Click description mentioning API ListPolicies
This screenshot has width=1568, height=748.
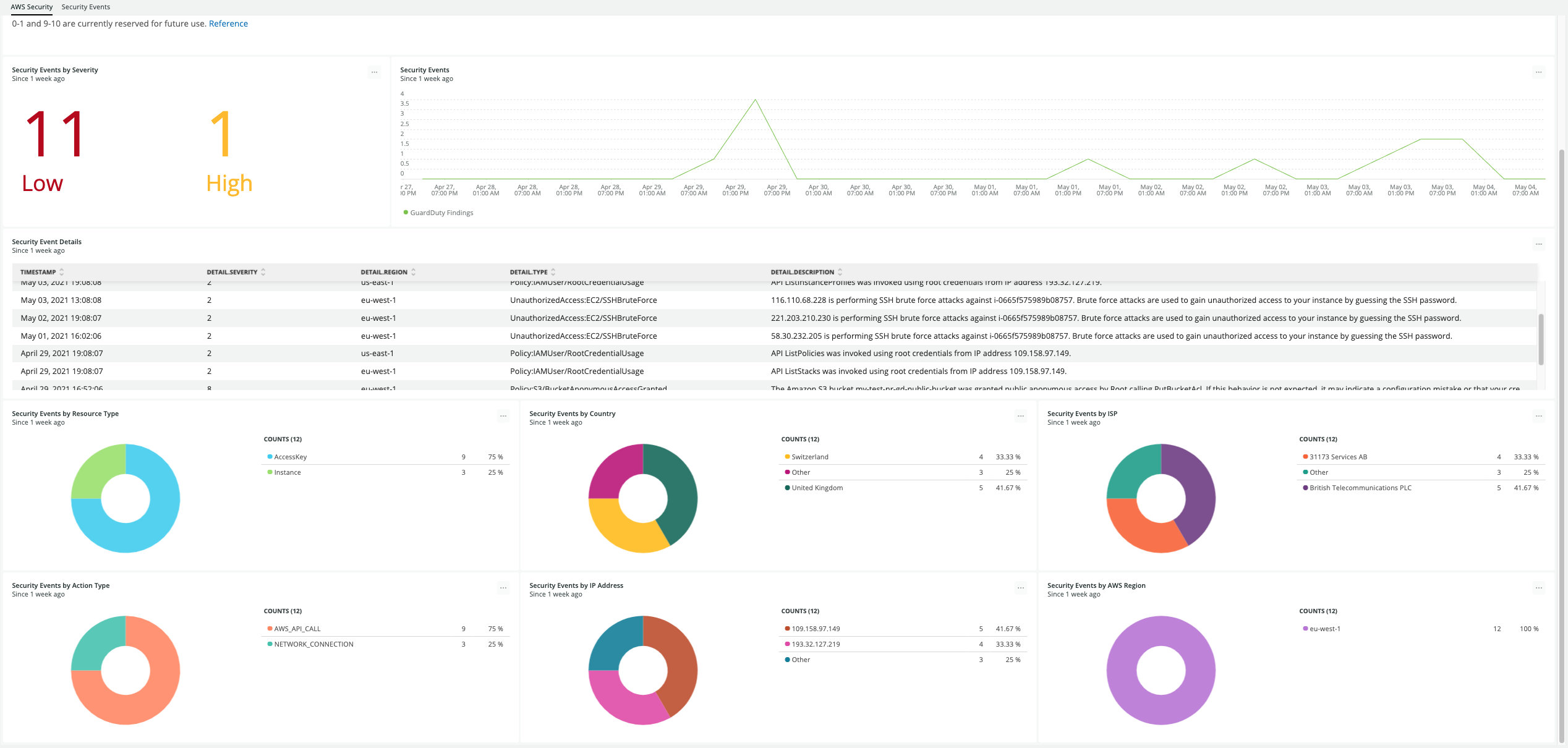click(921, 354)
